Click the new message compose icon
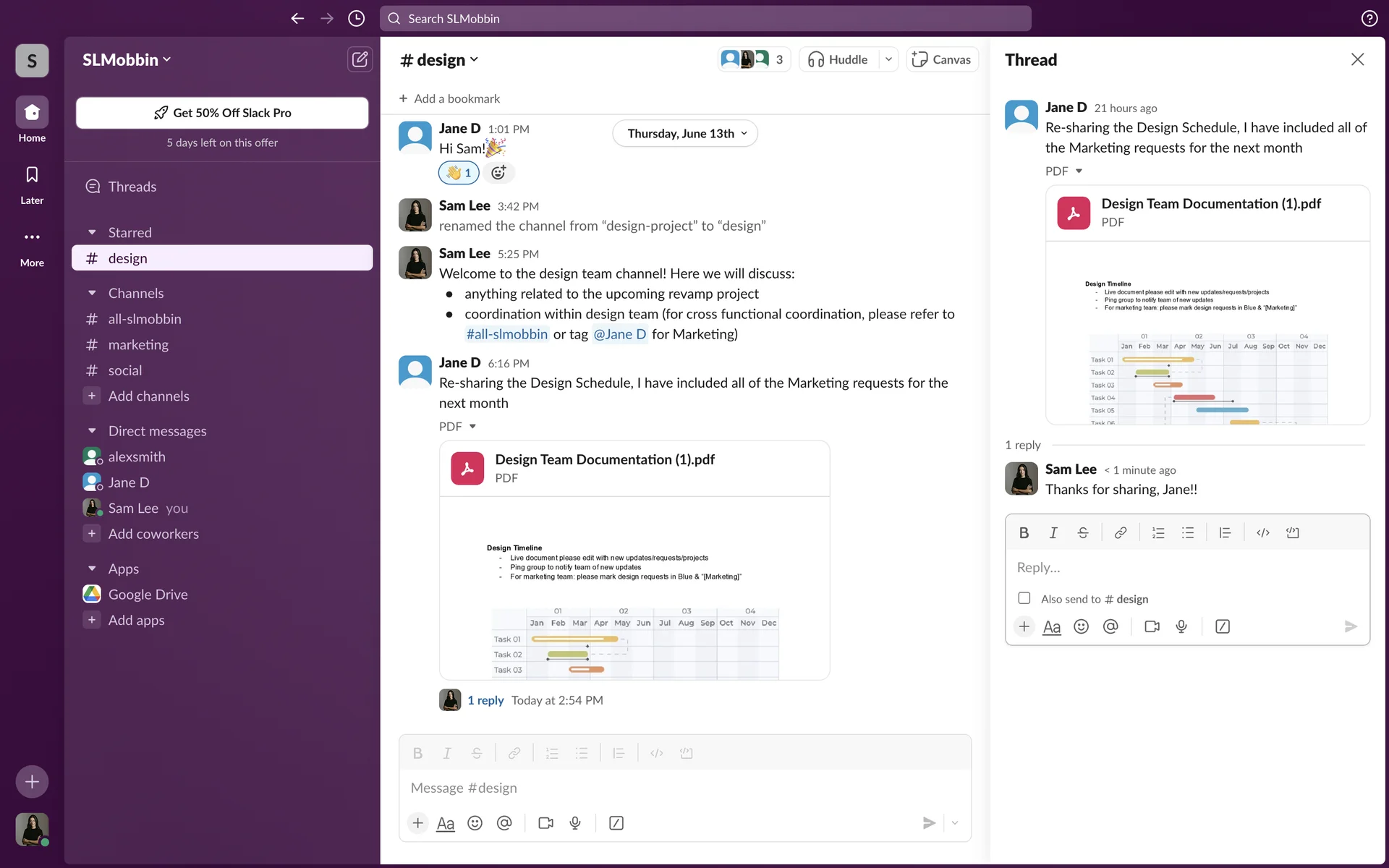This screenshot has width=1389, height=868. click(360, 59)
